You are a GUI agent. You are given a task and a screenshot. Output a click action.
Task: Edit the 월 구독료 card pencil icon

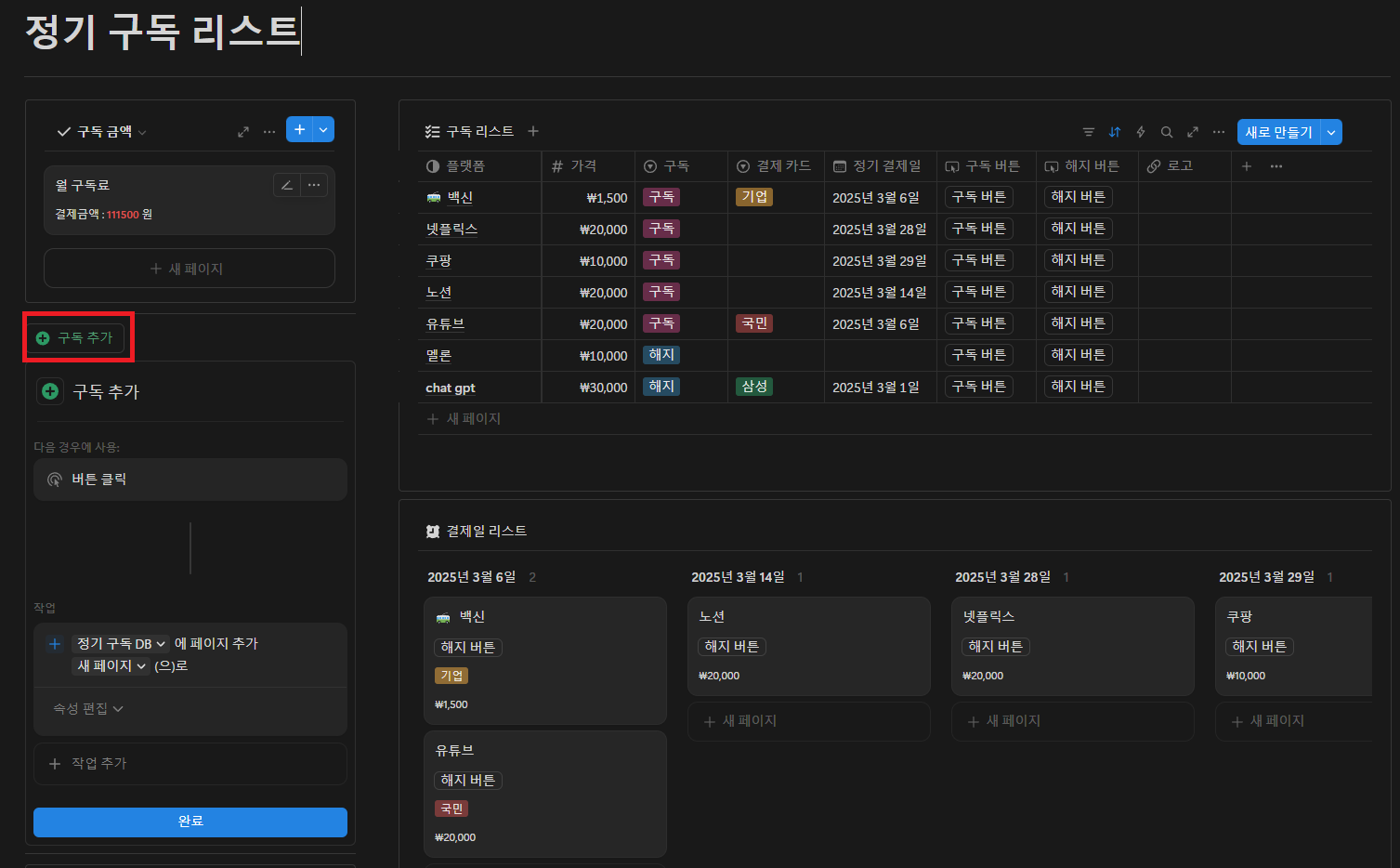click(287, 185)
